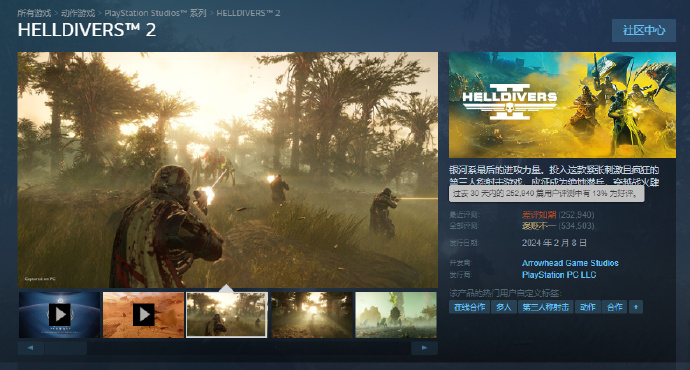This screenshot has width=690, height=370.
Task: Play the desert trailer video thumbnail
Action: tap(143, 315)
